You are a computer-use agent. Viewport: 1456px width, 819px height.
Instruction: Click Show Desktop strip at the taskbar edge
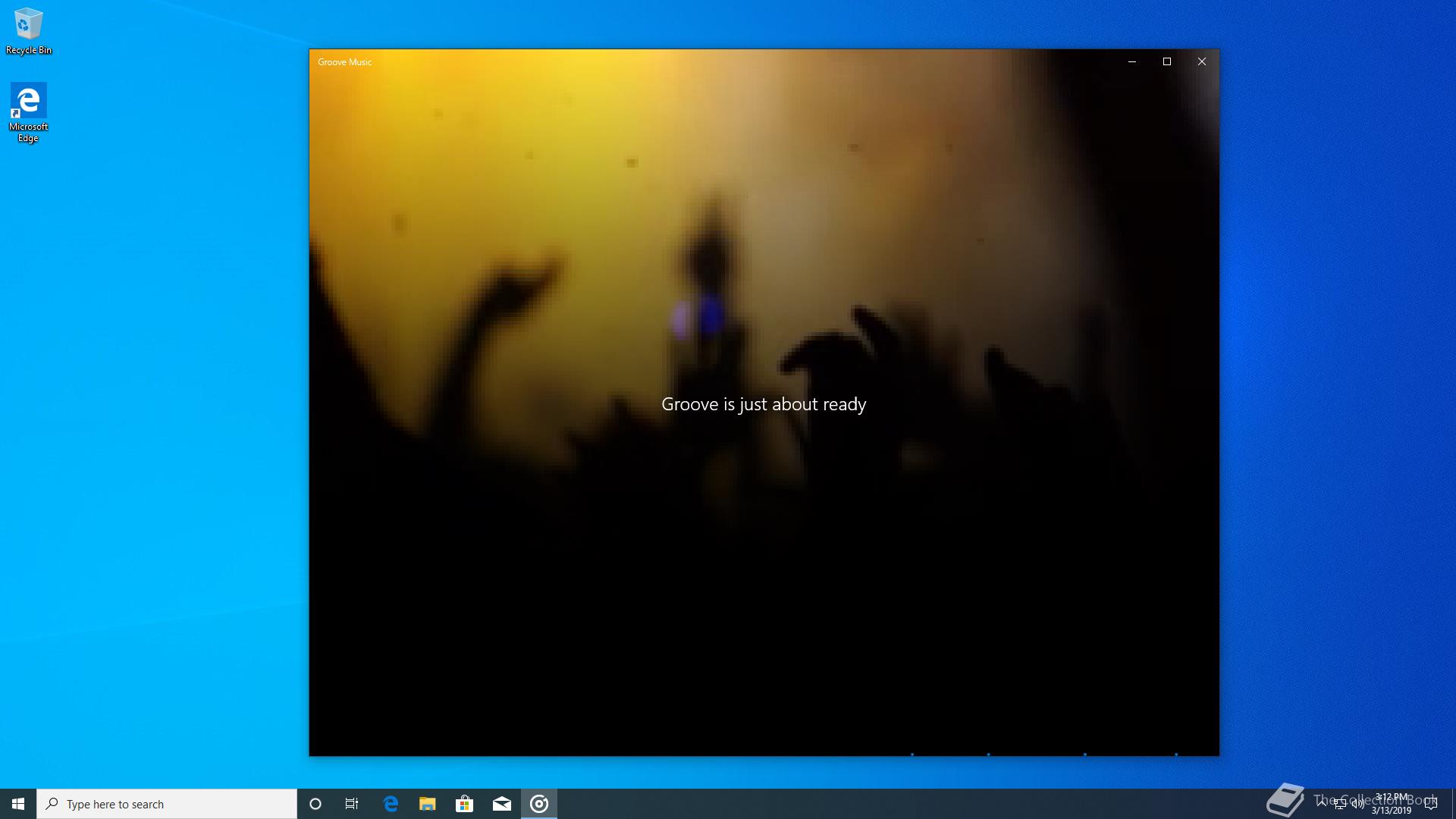coord(1453,804)
